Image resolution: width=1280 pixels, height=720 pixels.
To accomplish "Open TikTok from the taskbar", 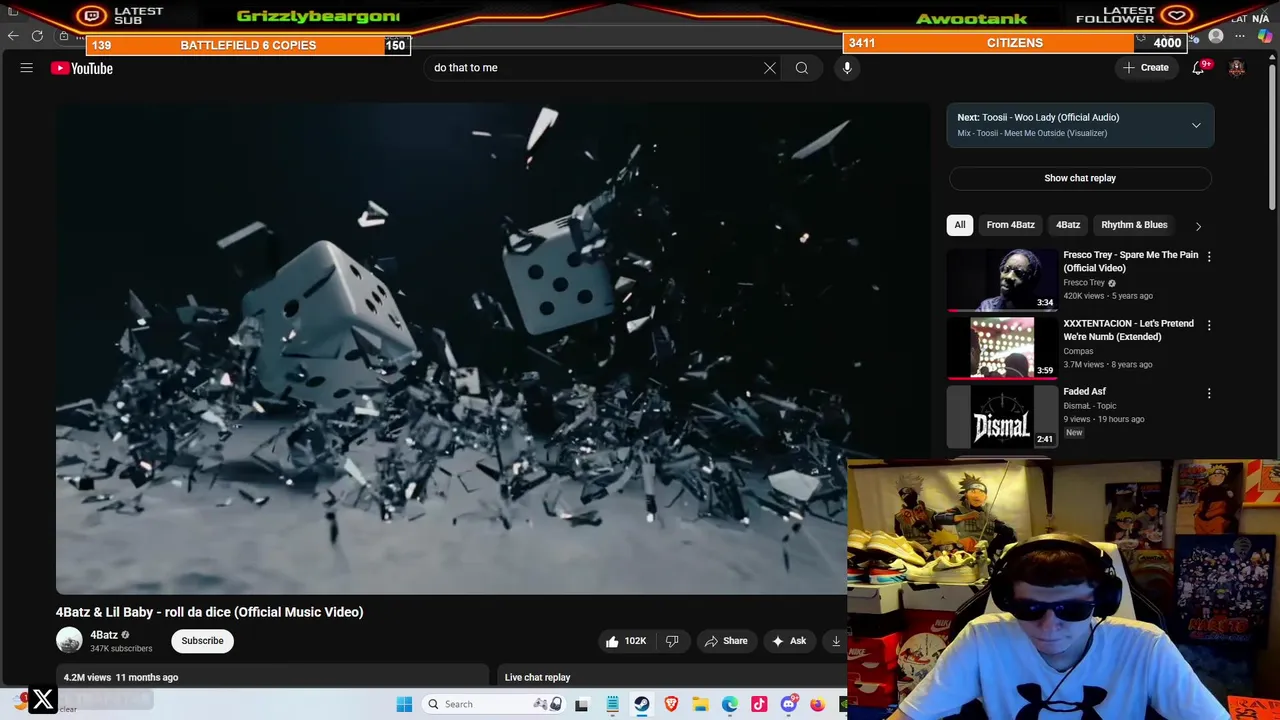I will coord(759,704).
